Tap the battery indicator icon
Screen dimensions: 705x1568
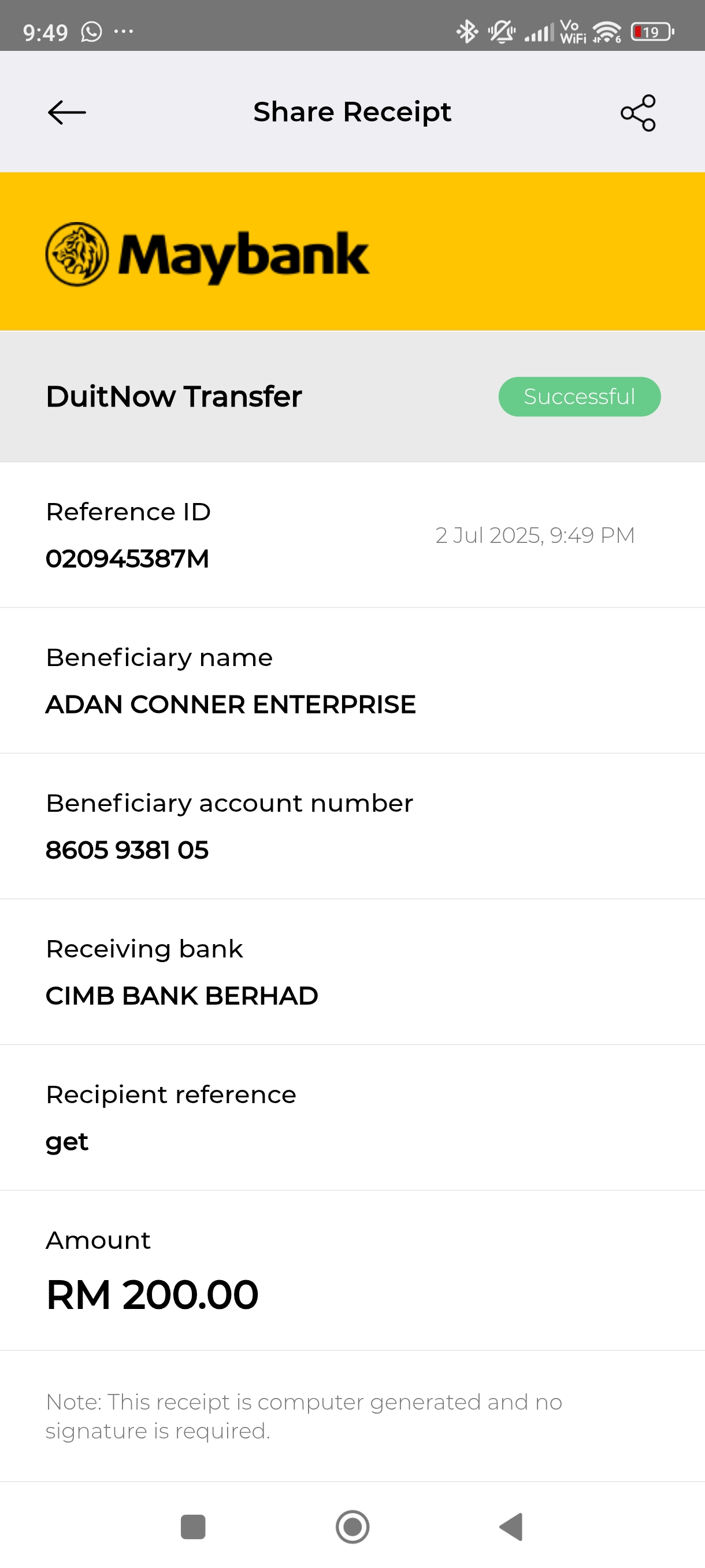pos(651,32)
